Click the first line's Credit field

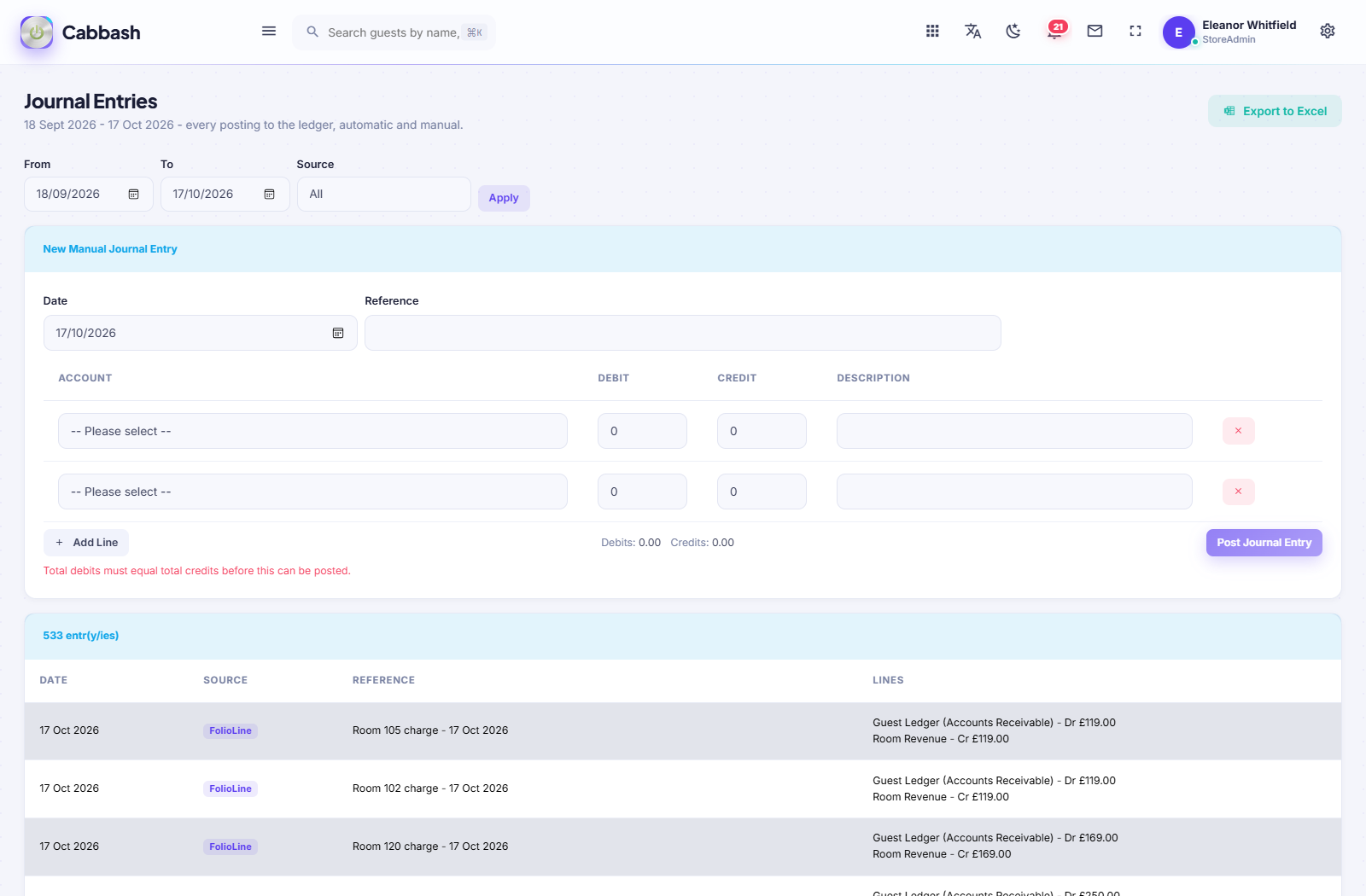762,431
